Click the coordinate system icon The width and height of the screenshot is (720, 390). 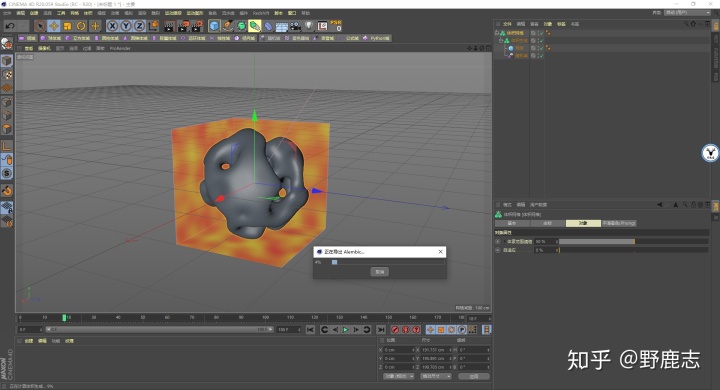[153, 26]
